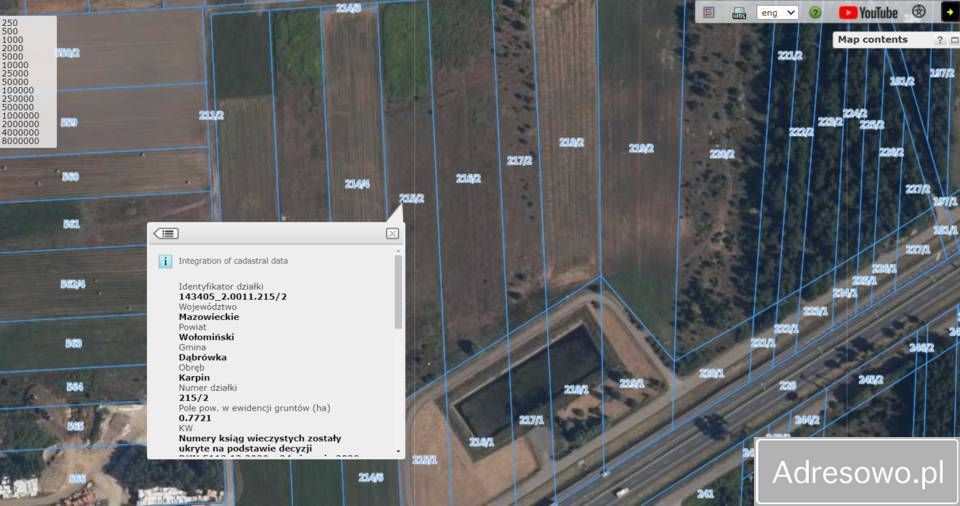Select map scale 1000000

pyautogui.click(x=20, y=115)
